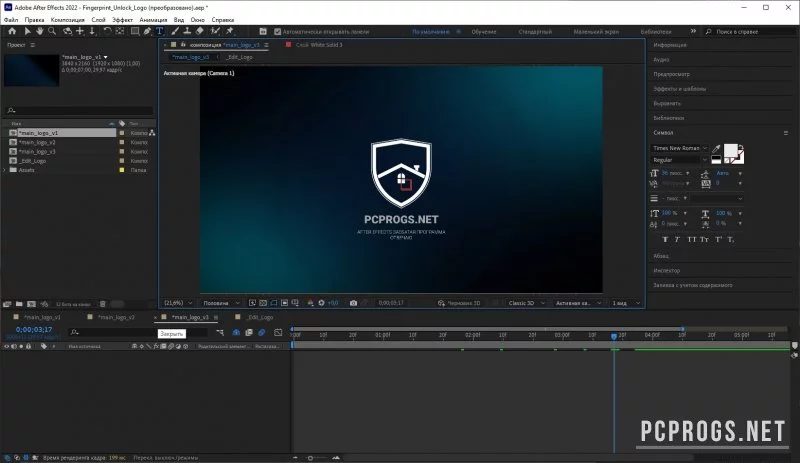Expand the Assets folder in Project panel

point(5,170)
